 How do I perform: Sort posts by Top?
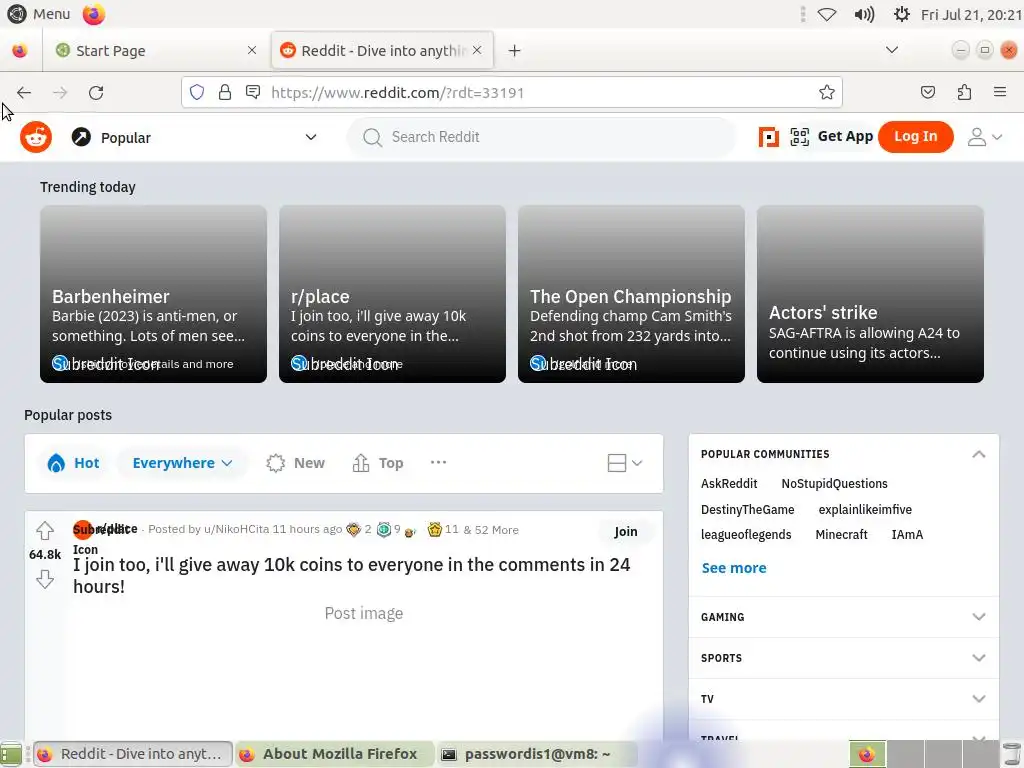click(377, 463)
